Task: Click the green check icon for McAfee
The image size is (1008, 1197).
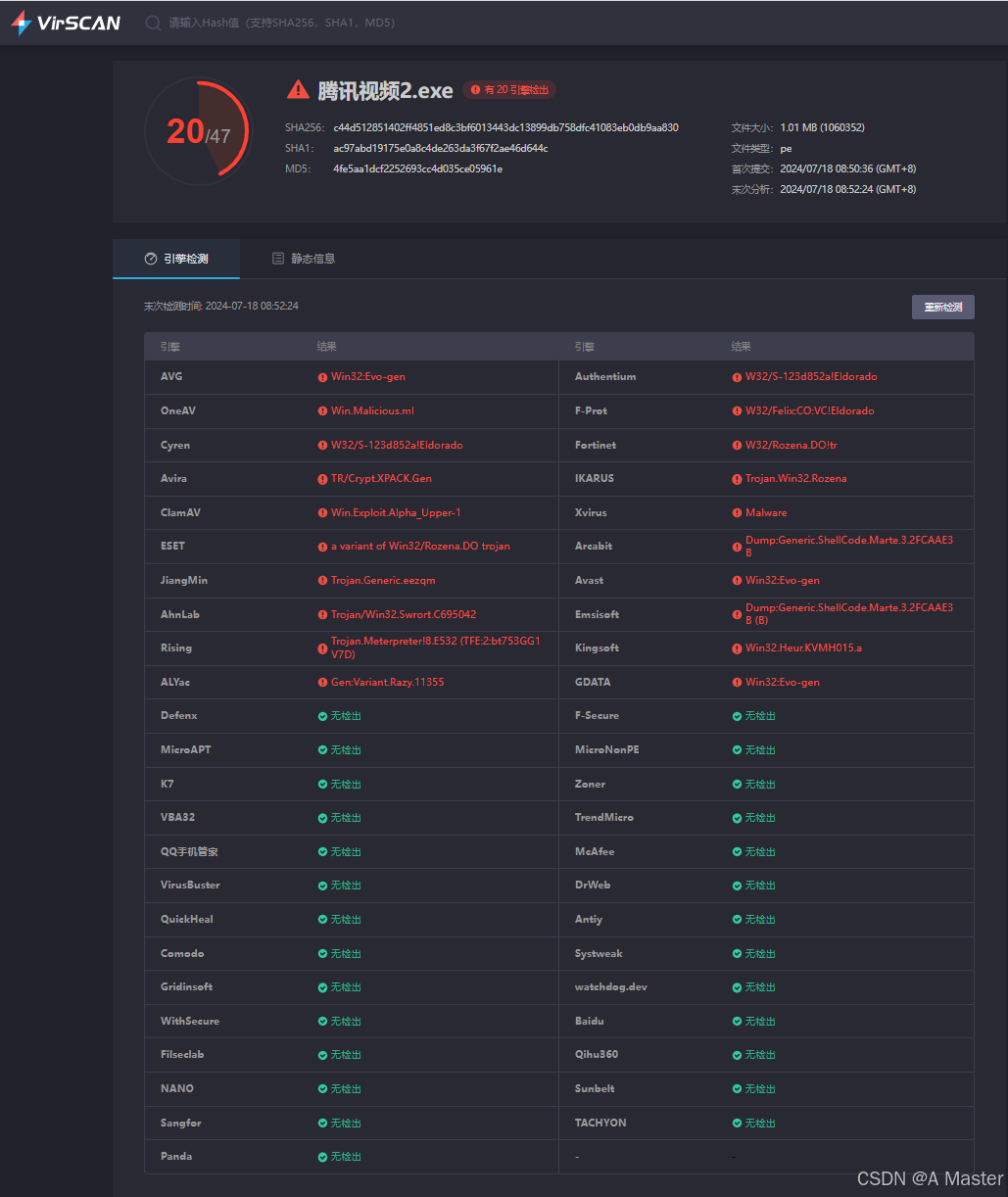Action: pyautogui.click(x=737, y=852)
